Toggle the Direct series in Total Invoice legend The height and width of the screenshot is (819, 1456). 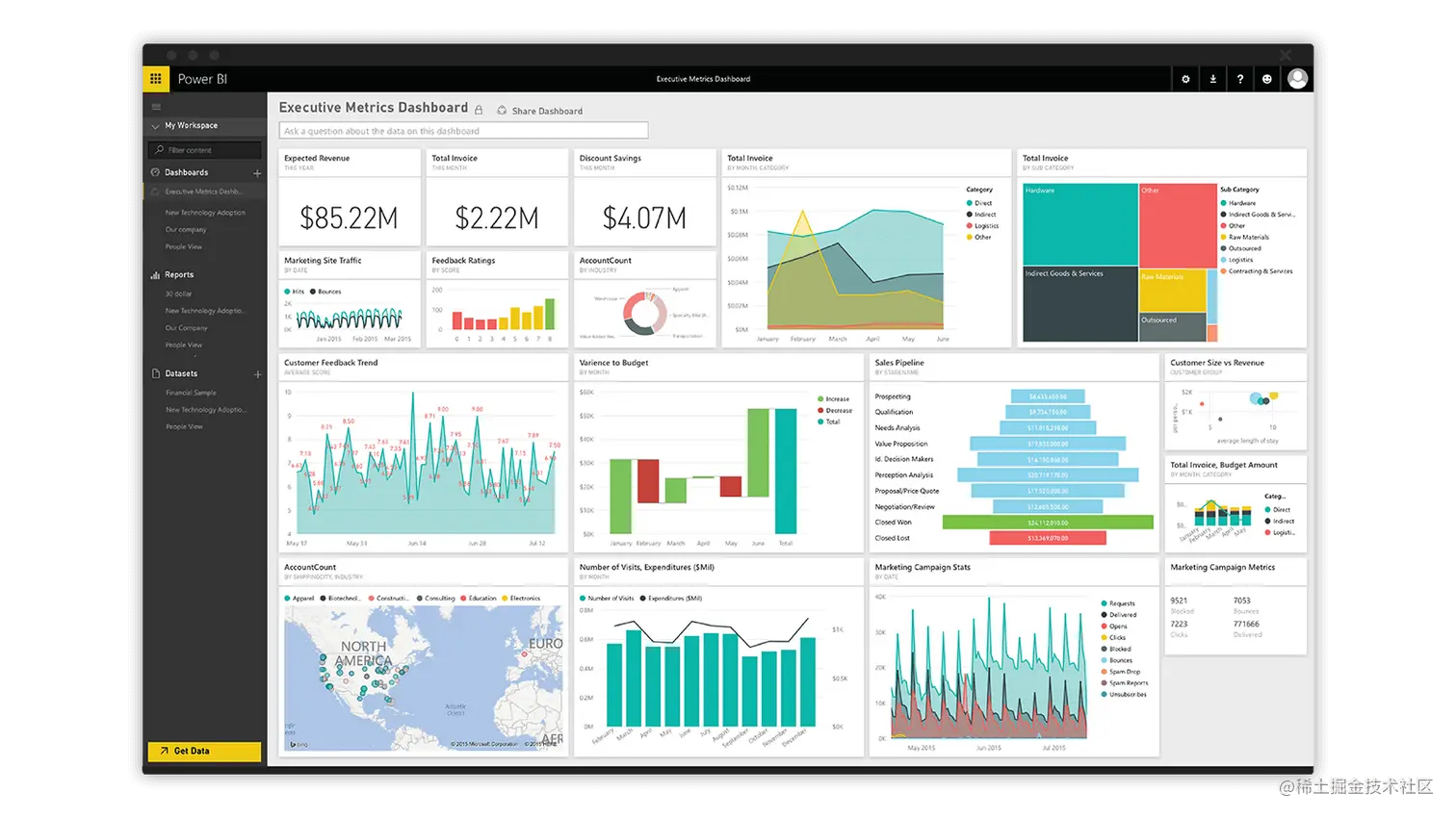click(x=981, y=203)
